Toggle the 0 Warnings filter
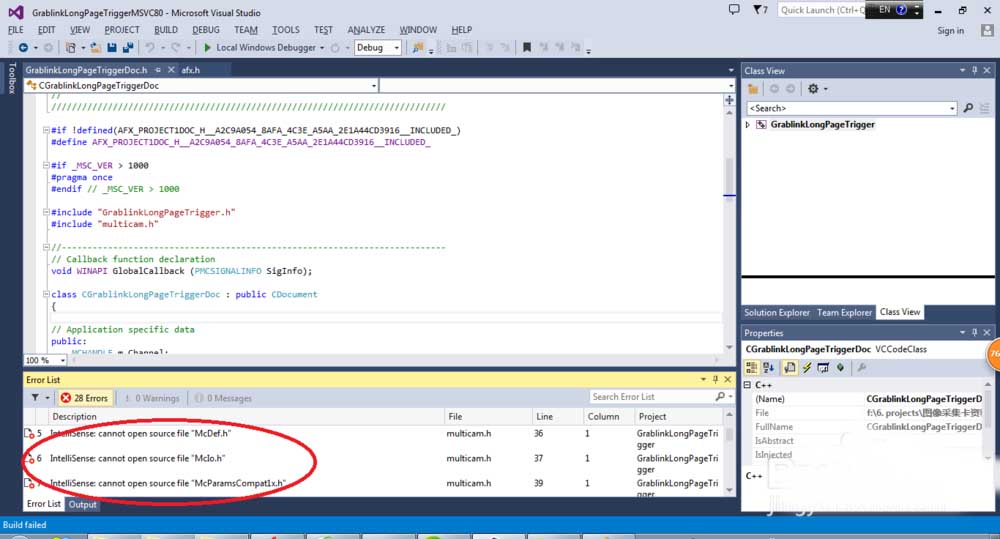The image size is (1000, 539). [152, 398]
